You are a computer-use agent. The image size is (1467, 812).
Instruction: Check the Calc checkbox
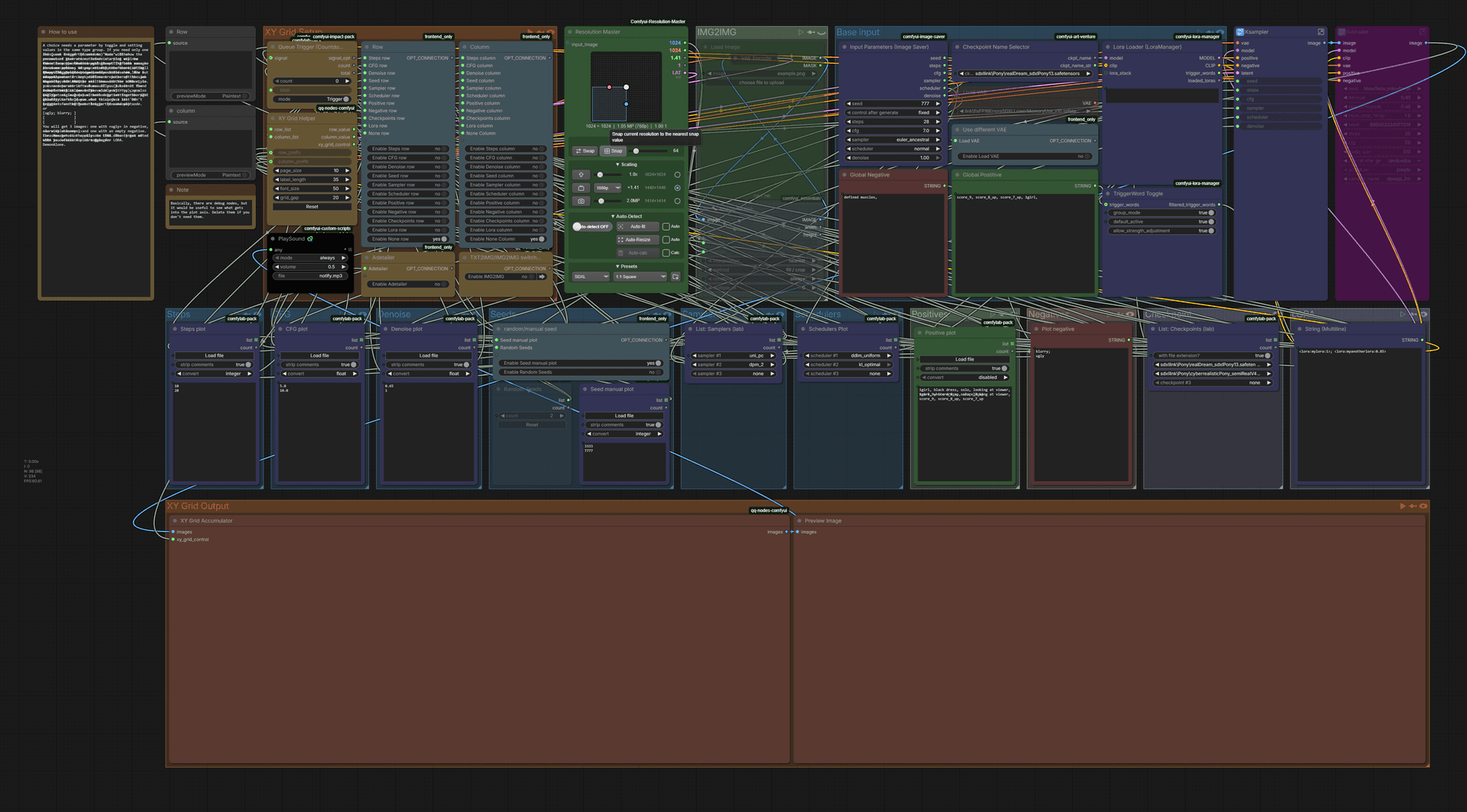(x=666, y=253)
